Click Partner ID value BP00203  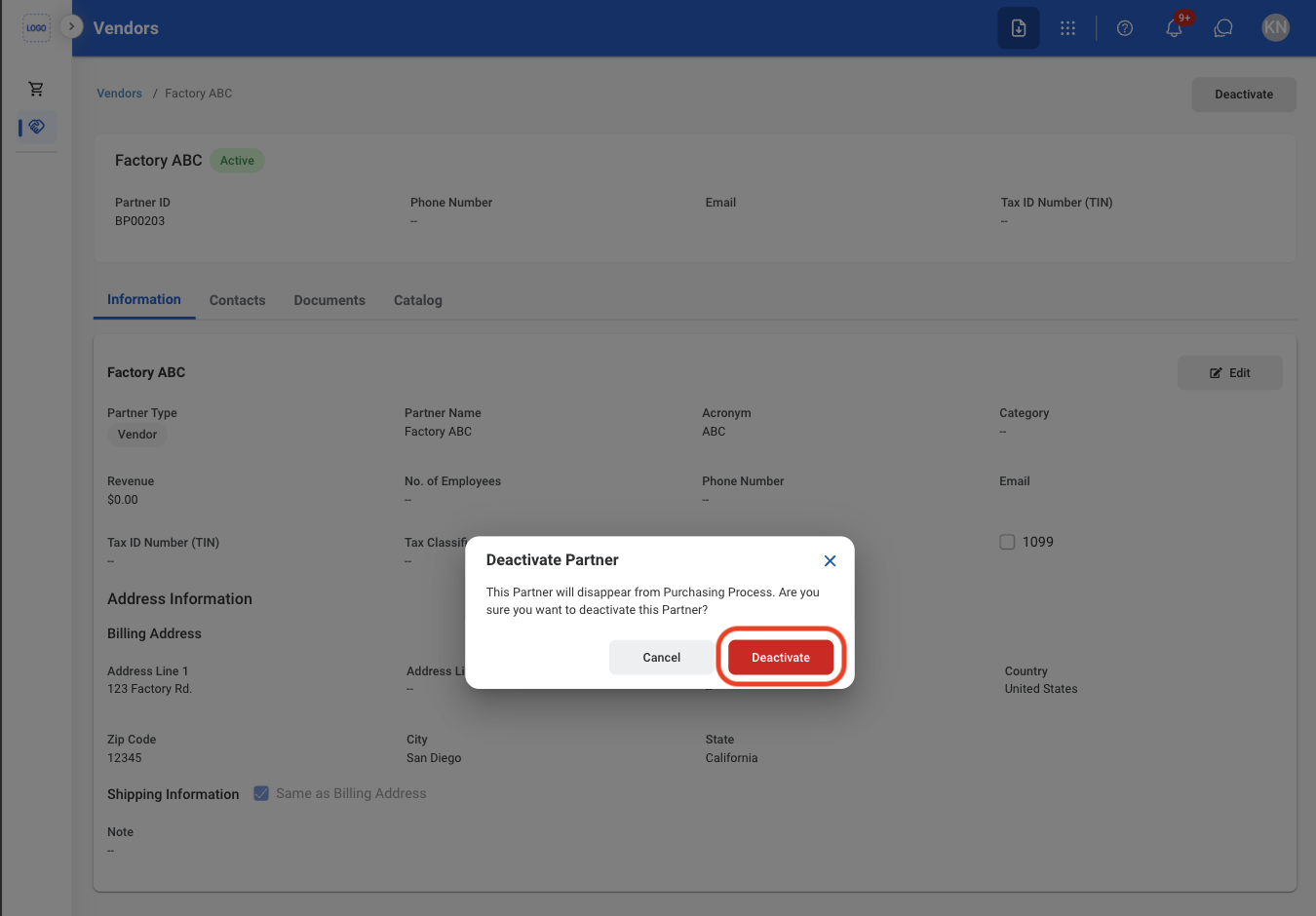click(139, 221)
